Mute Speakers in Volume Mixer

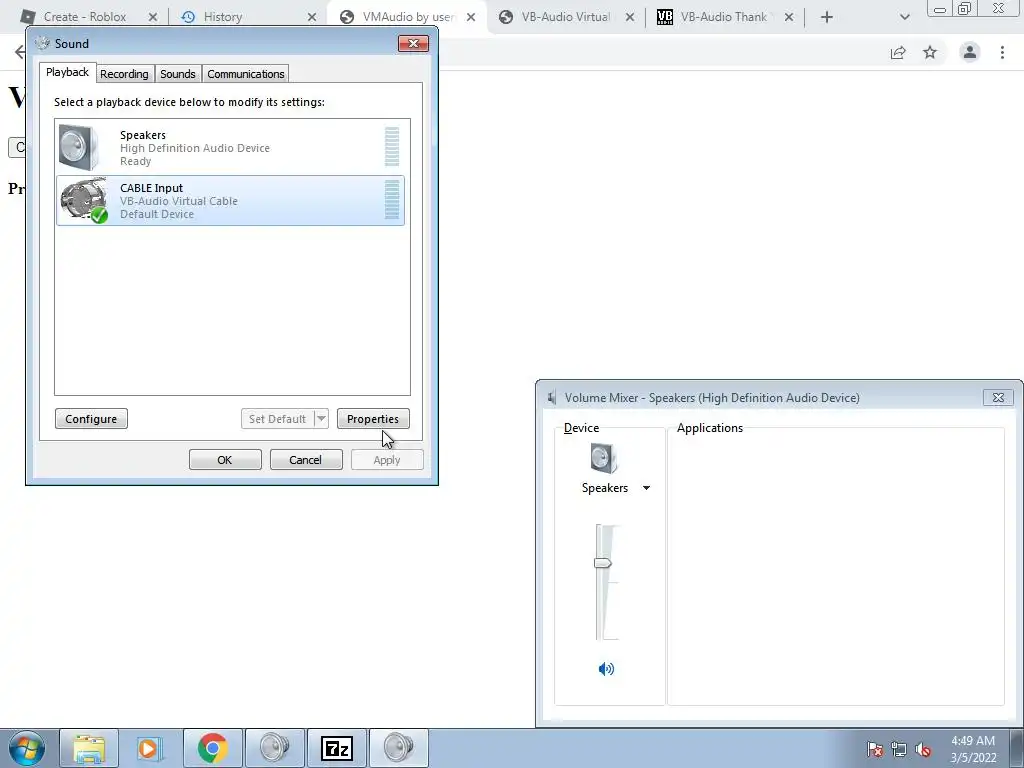(606, 669)
